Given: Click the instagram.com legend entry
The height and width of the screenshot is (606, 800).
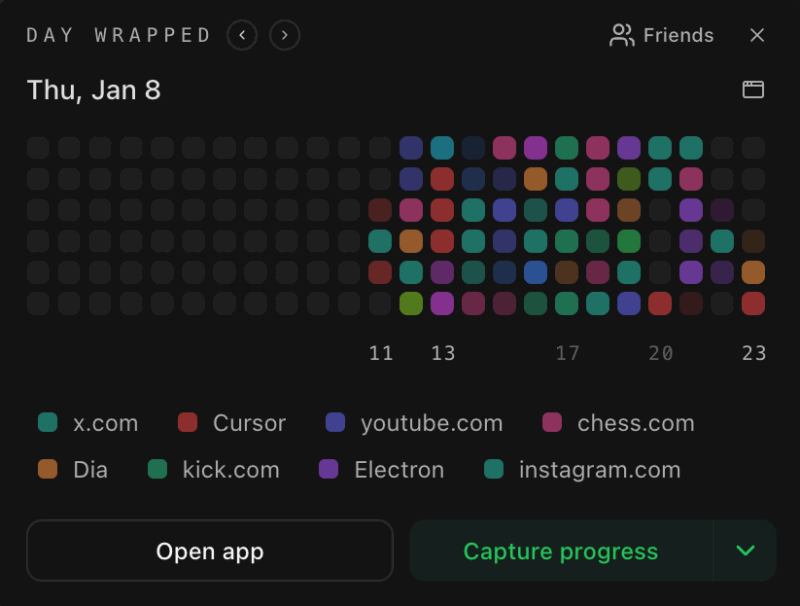Looking at the screenshot, I should point(582,469).
